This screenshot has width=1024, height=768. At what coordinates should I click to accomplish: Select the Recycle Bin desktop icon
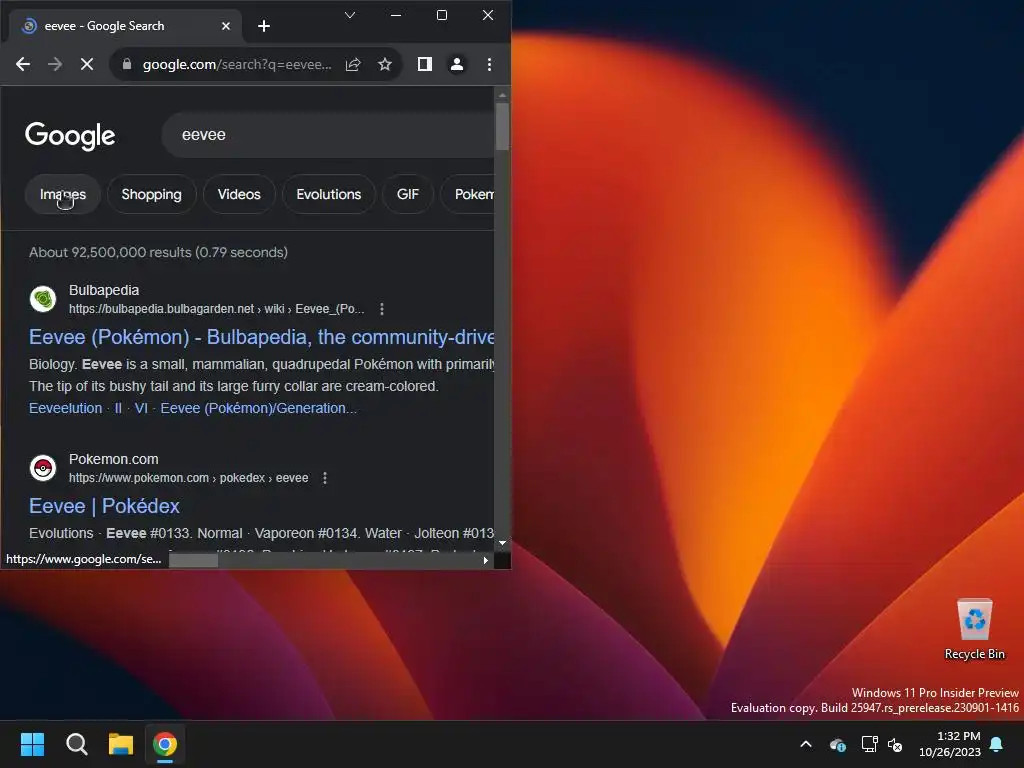click(x=974, y=630)
